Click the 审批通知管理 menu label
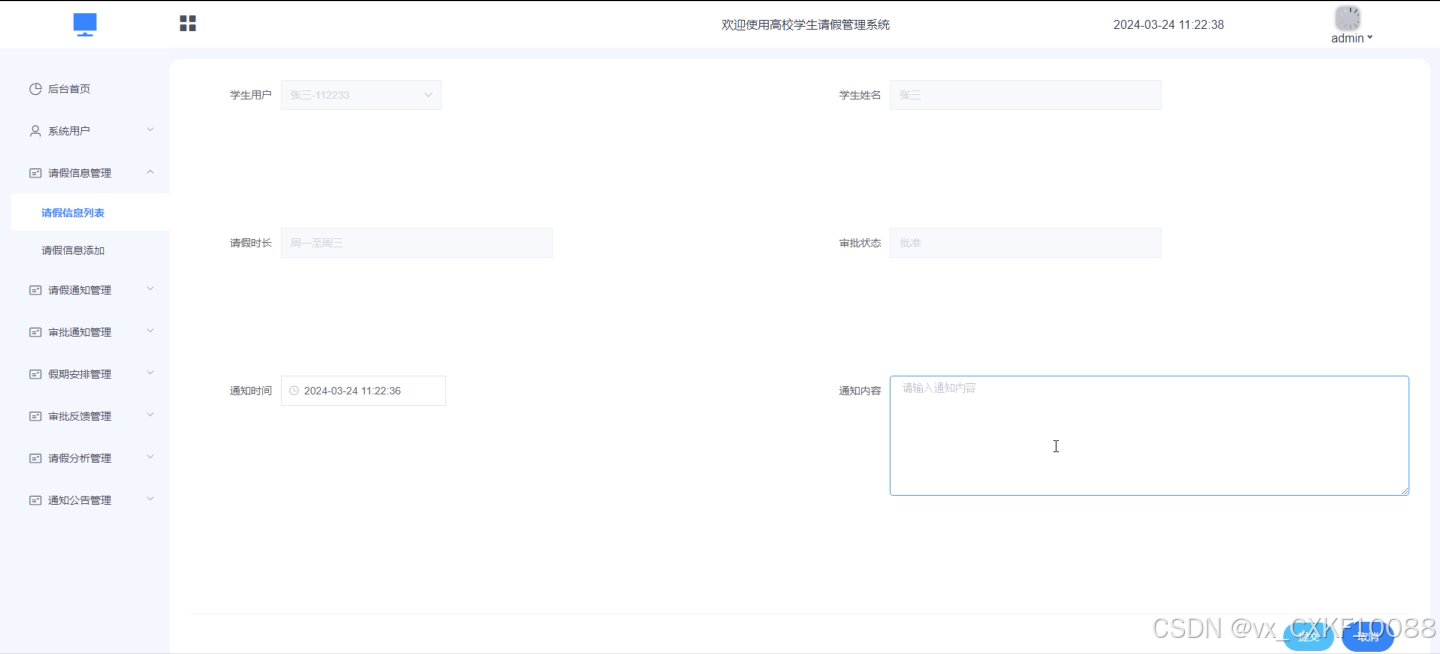Viewport: 1440px width, 654px height. pyautogui.click(x=80, y=332)
